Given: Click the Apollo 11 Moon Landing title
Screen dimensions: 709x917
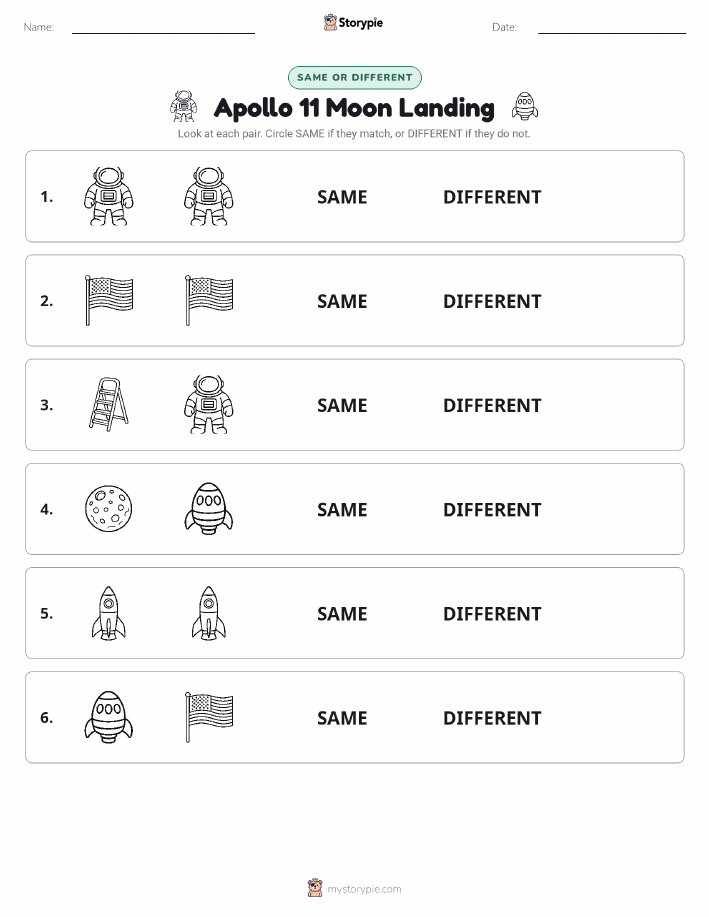Looking at the screenshot, I should click(x=354, y=108).
